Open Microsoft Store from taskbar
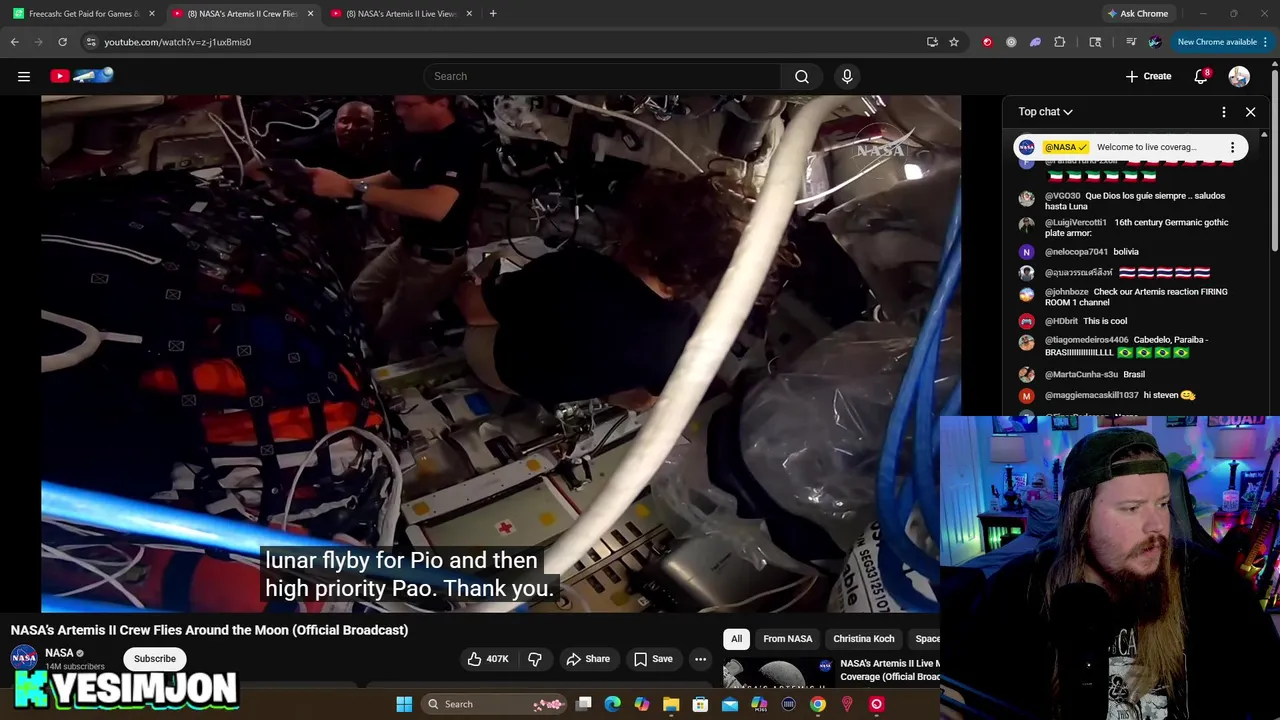 (x=700, y=704)
